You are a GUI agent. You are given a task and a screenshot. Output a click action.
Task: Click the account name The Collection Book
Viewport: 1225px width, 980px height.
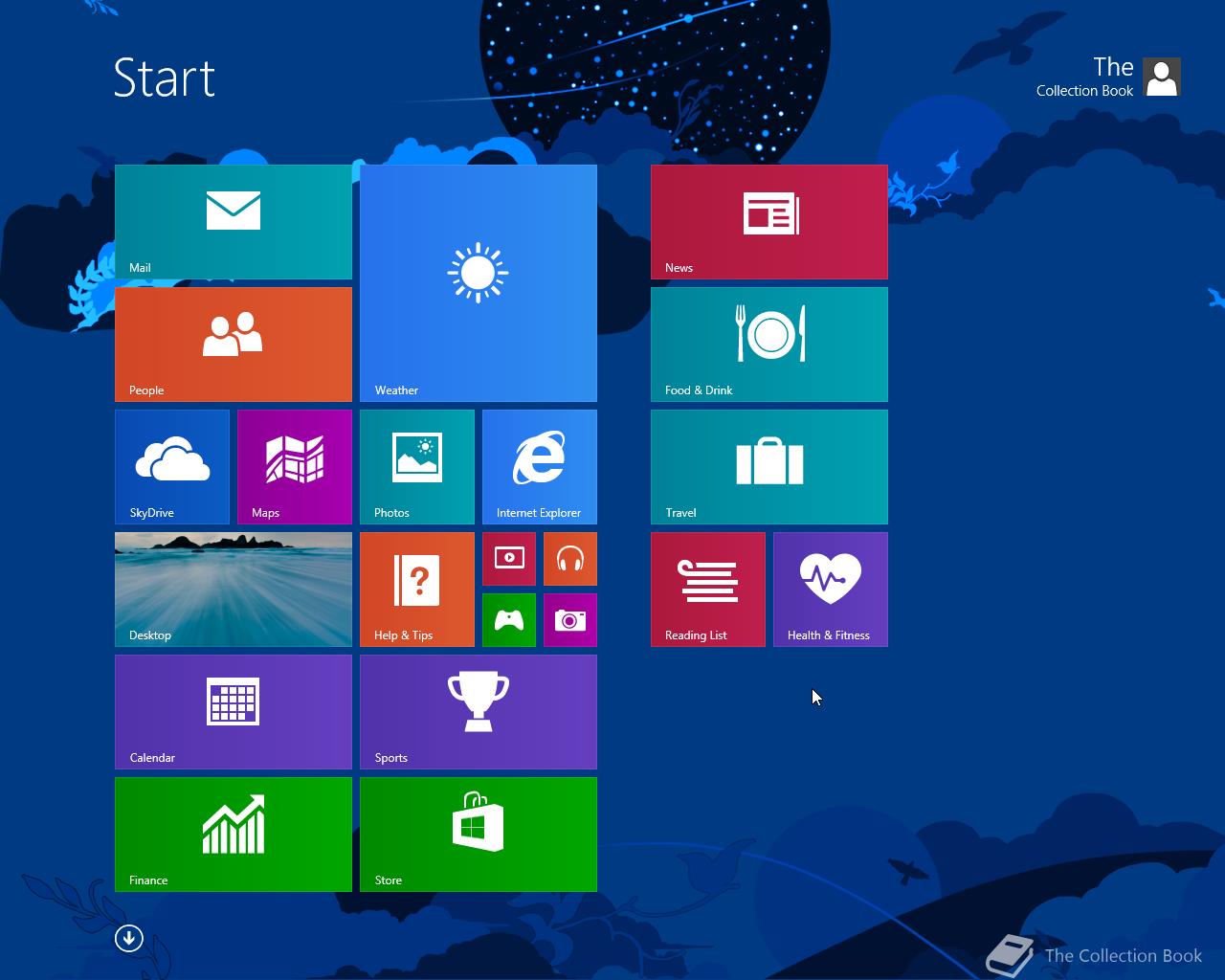[x=1085, y=77]
